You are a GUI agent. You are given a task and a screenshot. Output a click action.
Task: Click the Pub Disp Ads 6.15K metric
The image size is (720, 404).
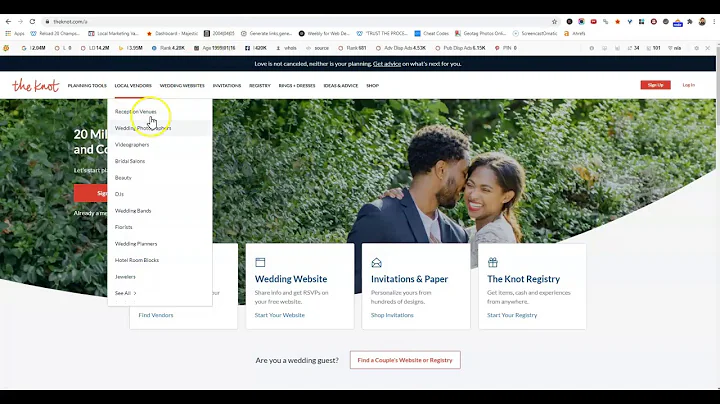(x=460, y=48)
